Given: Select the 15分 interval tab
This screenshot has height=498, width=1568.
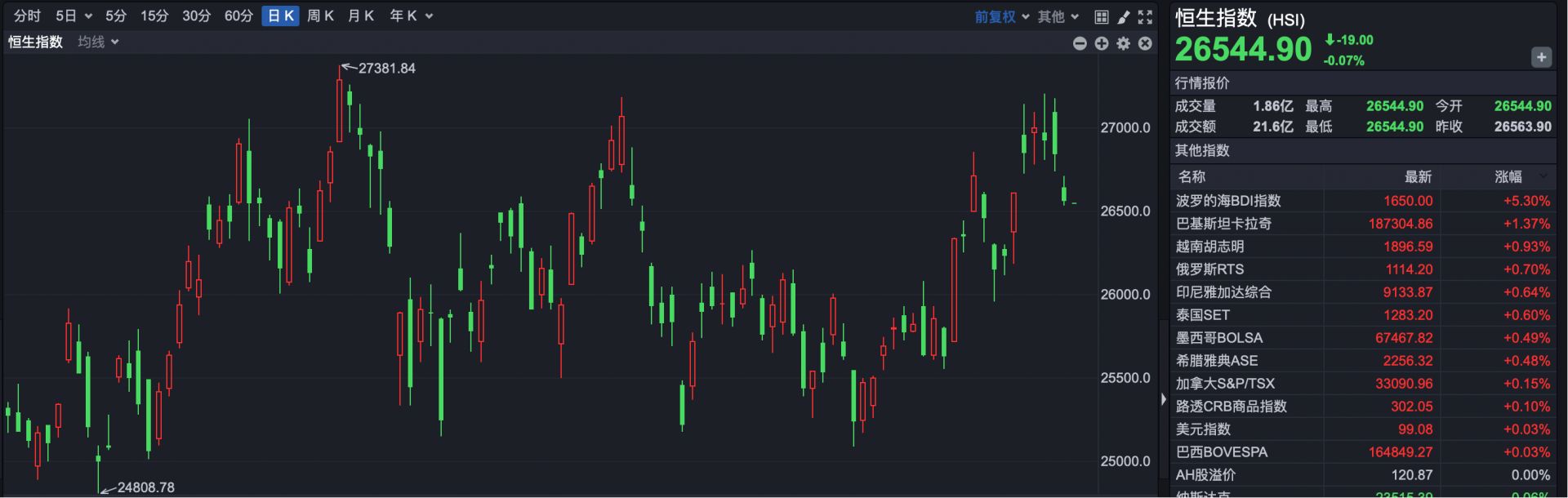Looking at the screenshot, I should [154, 16].
